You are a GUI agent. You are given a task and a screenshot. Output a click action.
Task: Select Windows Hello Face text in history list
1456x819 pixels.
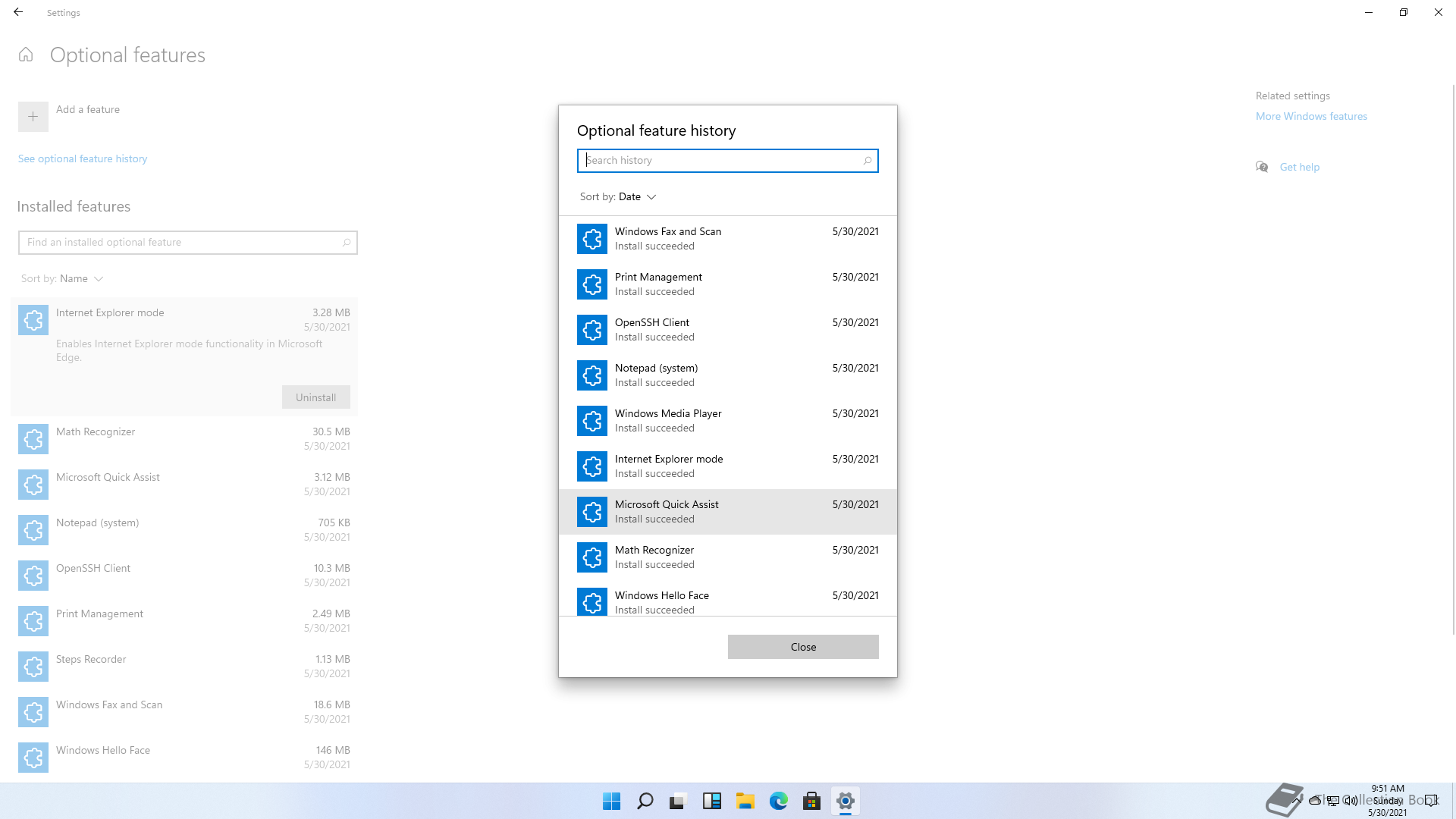click(662, 595)
